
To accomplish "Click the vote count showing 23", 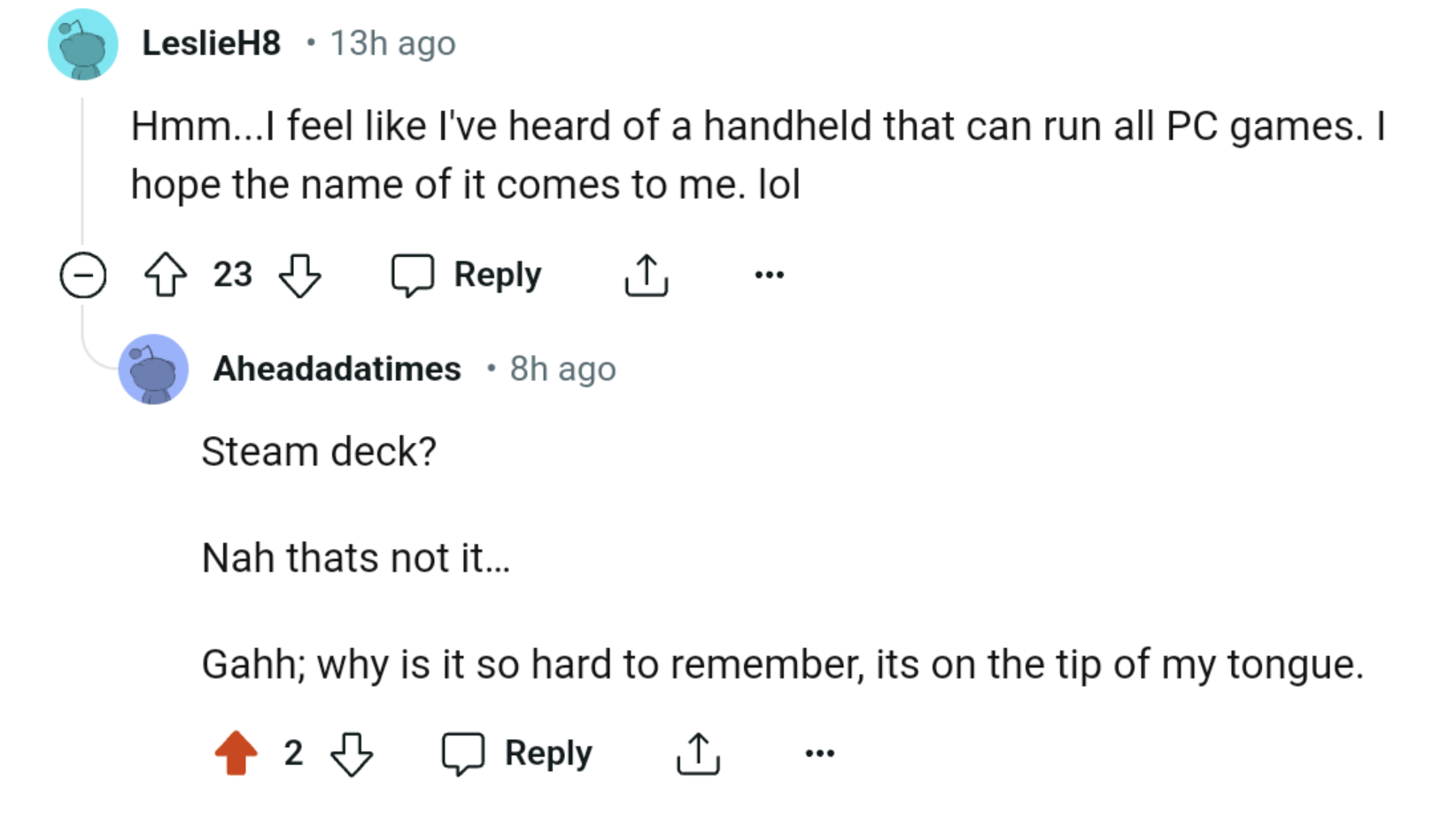I will point(232,275).
